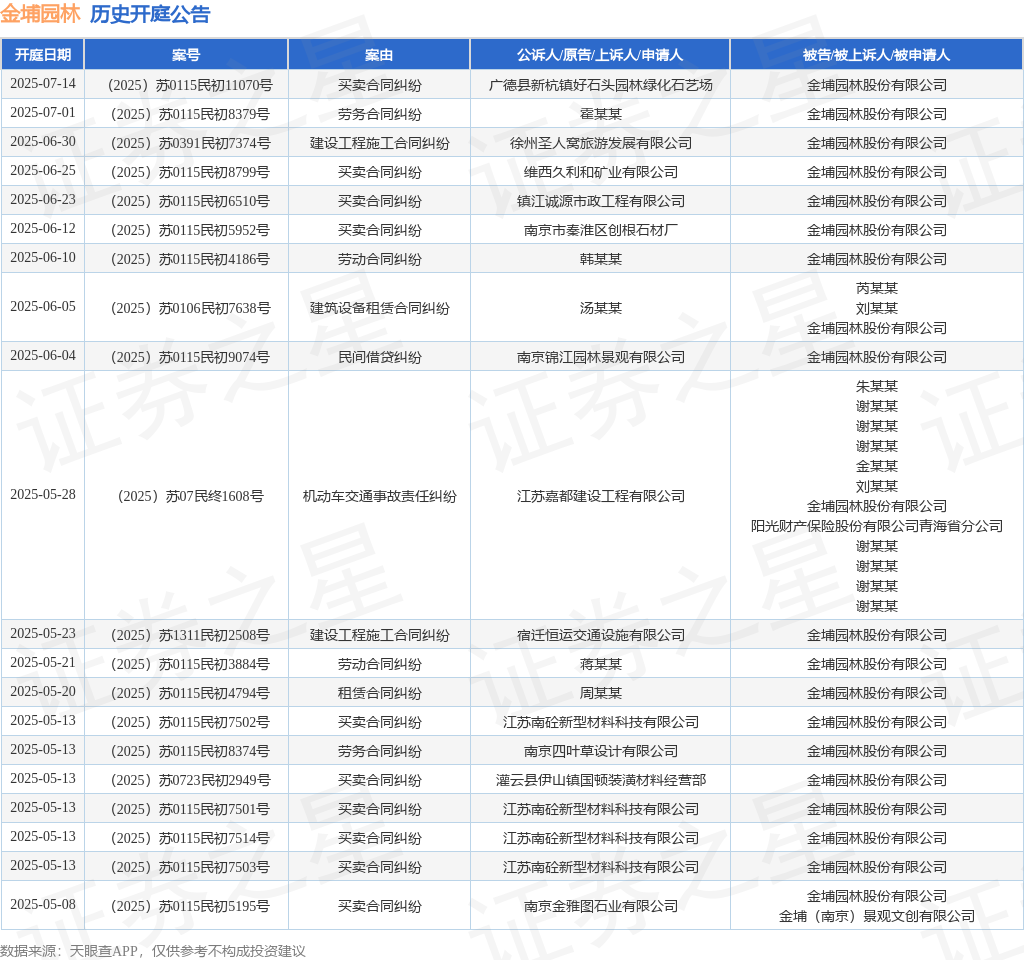1024x960 pixels.
Task: Select the 开庭日期 column header
Action: tap(43, 55)
